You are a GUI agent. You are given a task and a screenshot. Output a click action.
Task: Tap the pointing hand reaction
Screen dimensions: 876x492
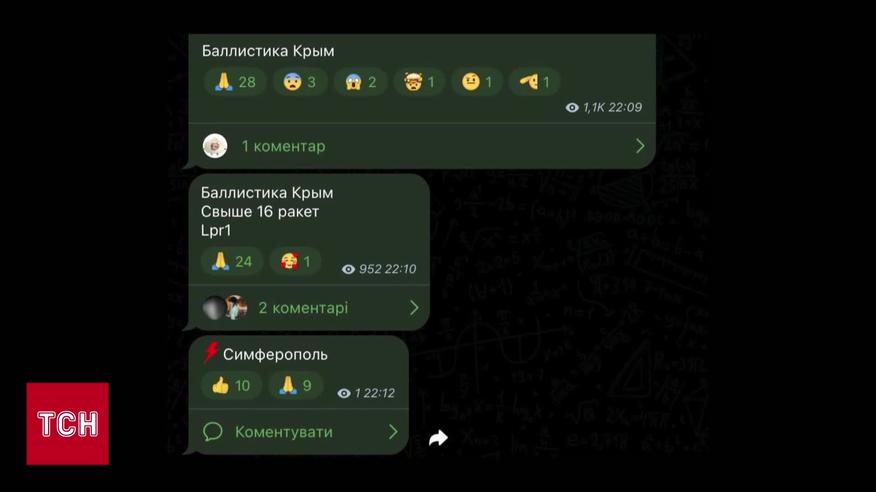click(534, 82)
